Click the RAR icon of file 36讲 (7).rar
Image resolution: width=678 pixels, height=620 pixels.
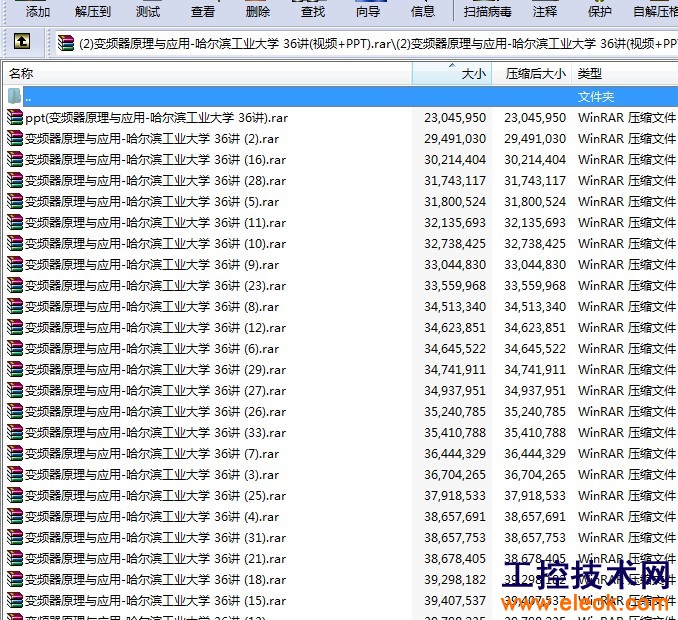[x=15, y=453]
